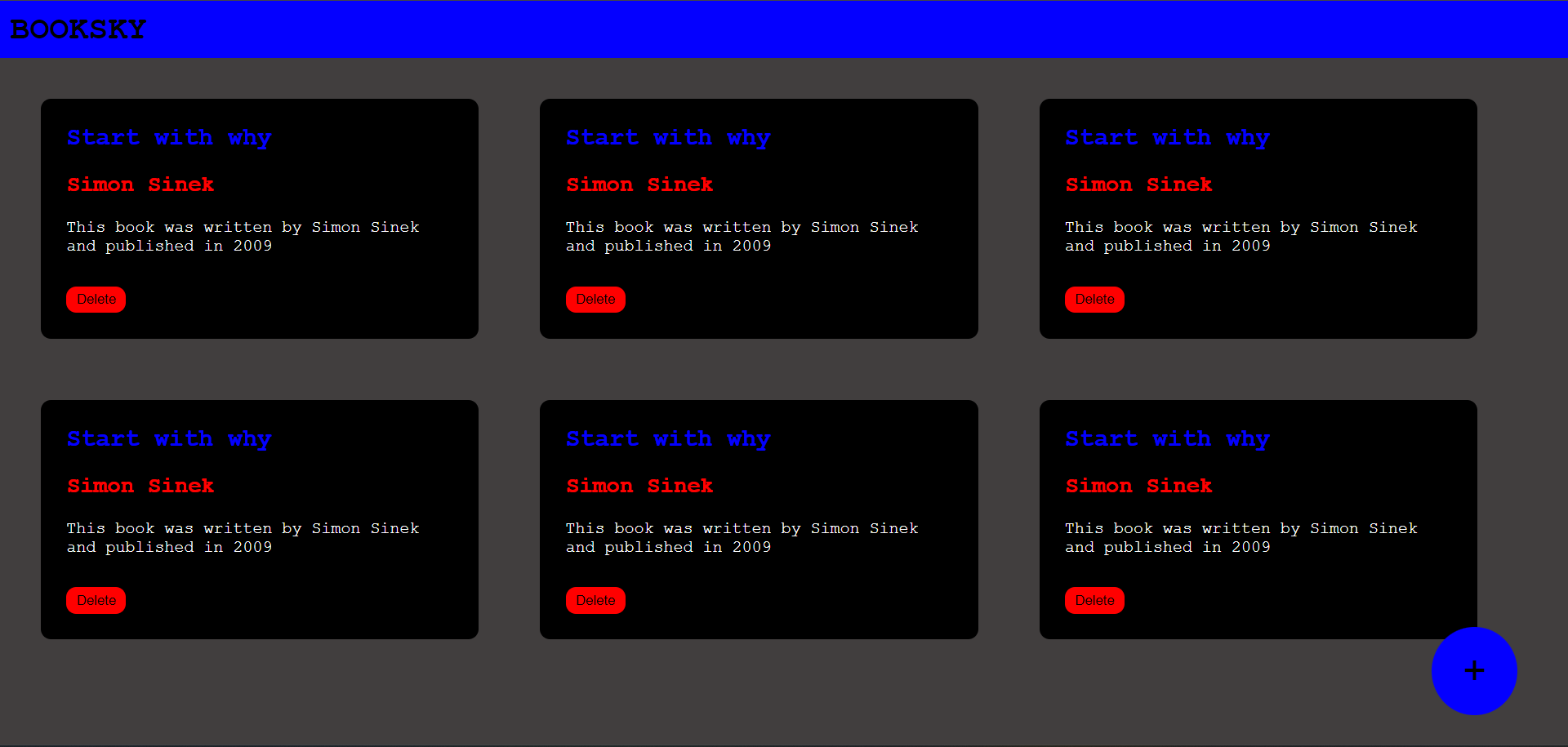The width and height of the screenshot is (1568, 747).
Task: Delete the book in the bottom-left card
Action: pos(96,600)
